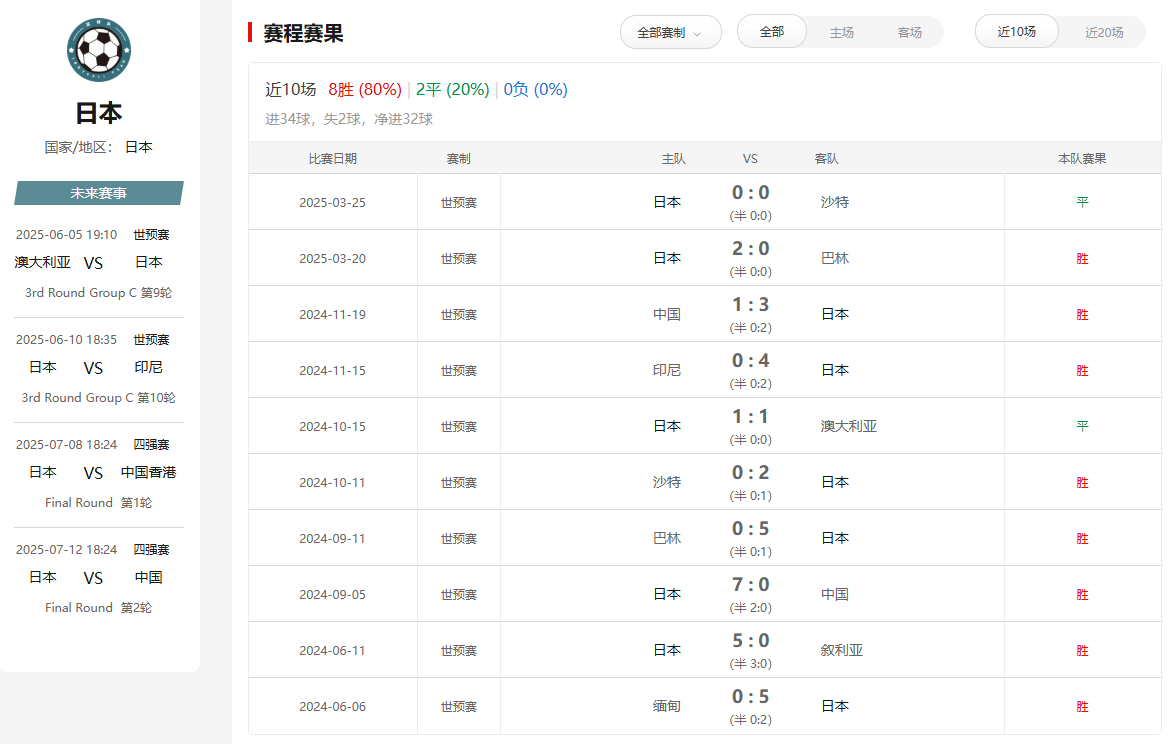Screen dimensions: 1169x744
Task: Click 缅甸 home team on 2024-06-06
Action: click(x=667, y=706)
